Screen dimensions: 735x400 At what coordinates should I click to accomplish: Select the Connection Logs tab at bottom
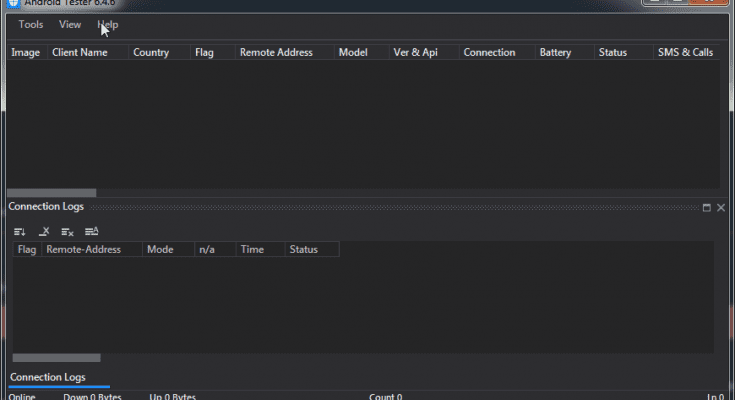pyautogui.click(x=47, y=377)
